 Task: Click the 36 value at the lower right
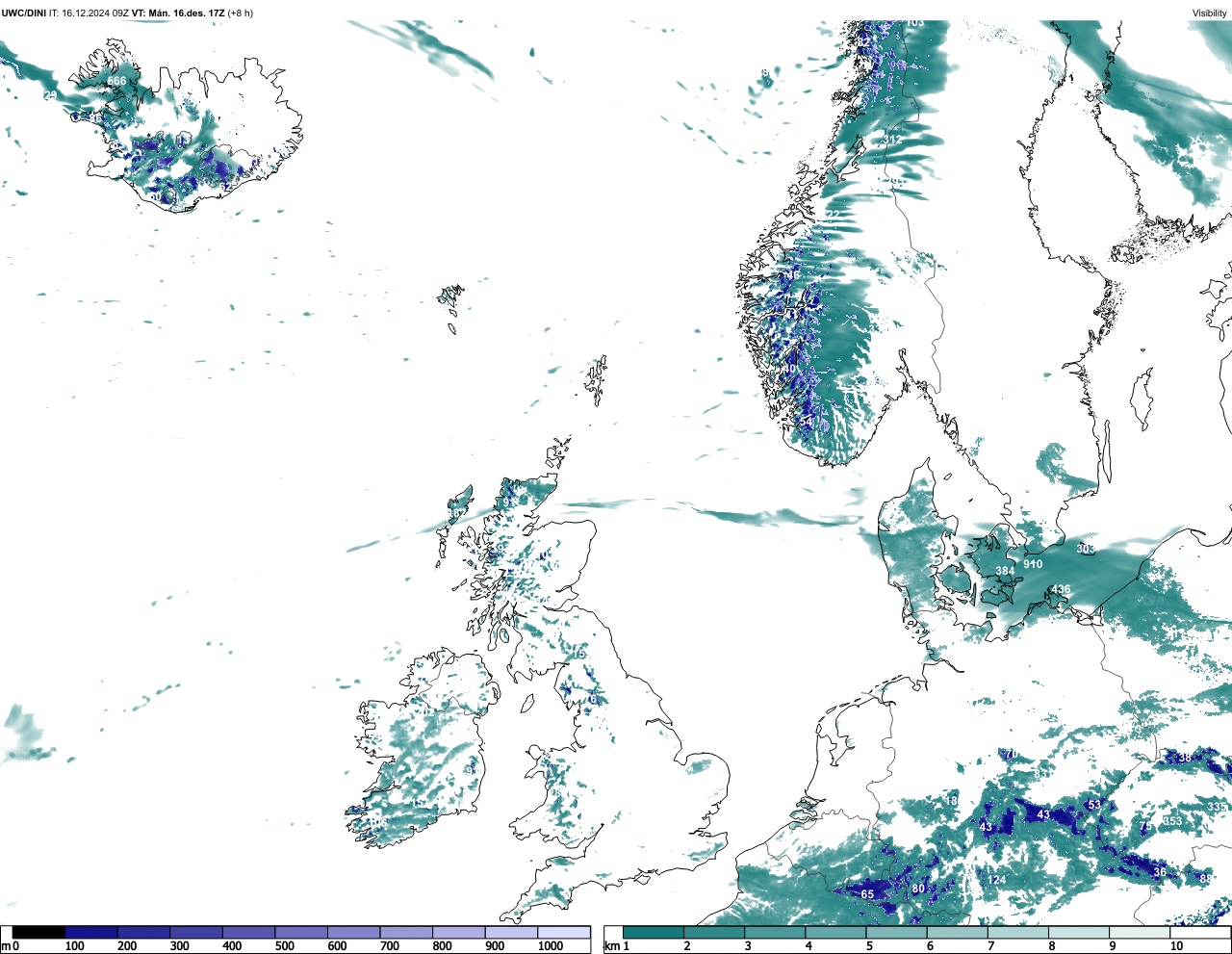point(1160,872)
